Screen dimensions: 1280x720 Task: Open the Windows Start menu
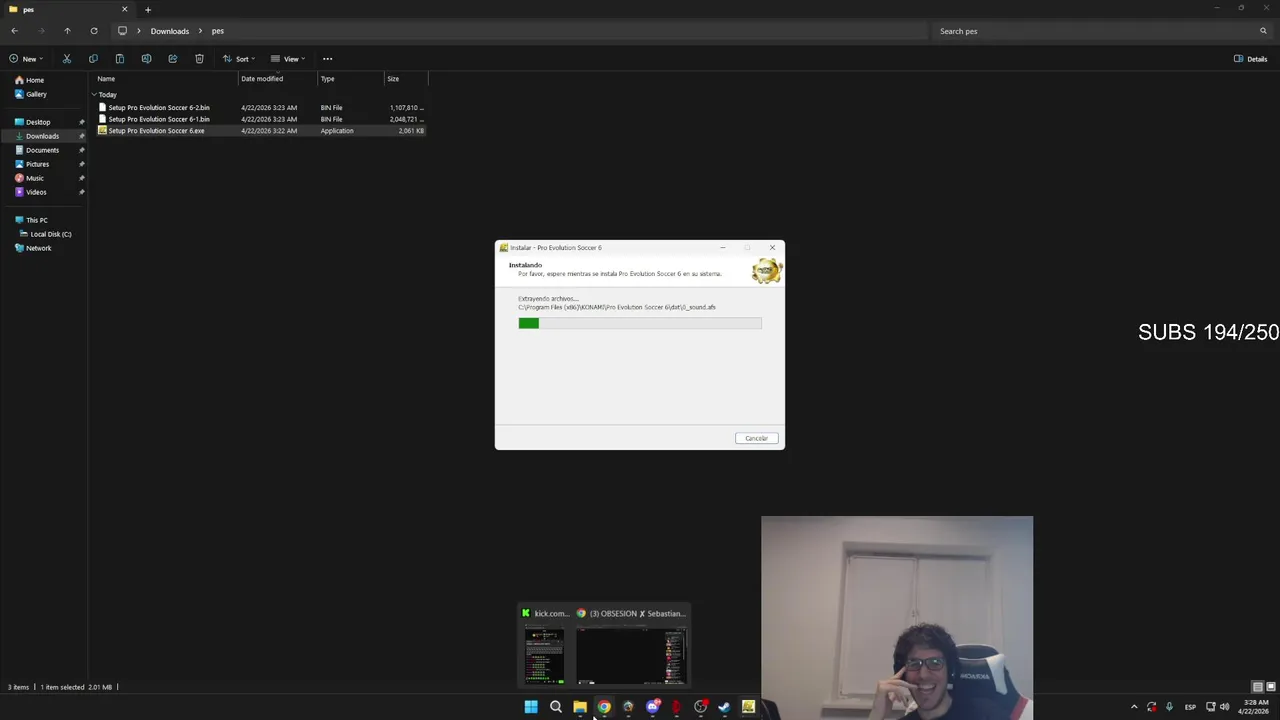(x=531, y=707)
